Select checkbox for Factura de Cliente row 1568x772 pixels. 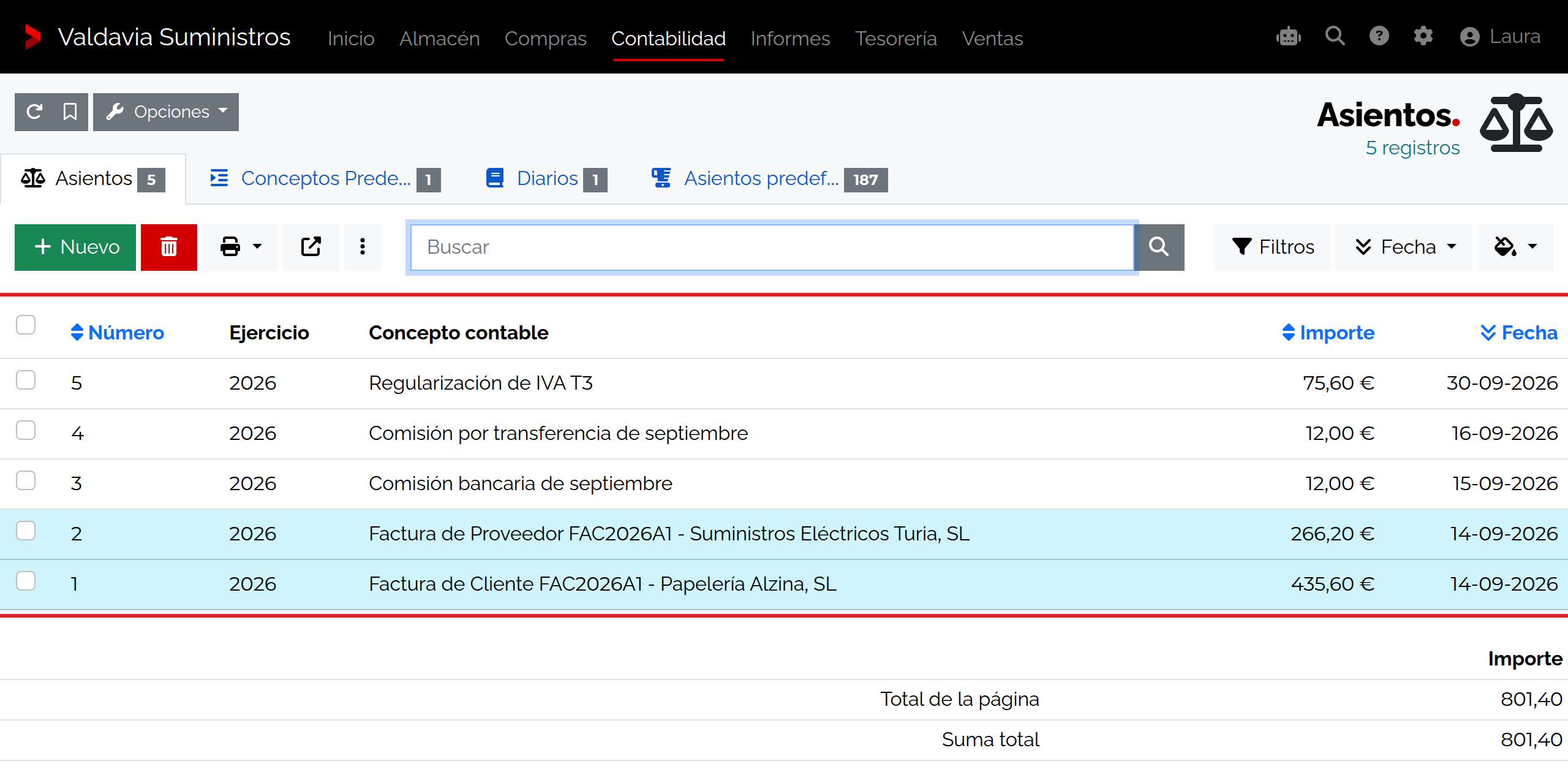coord(26,581)
